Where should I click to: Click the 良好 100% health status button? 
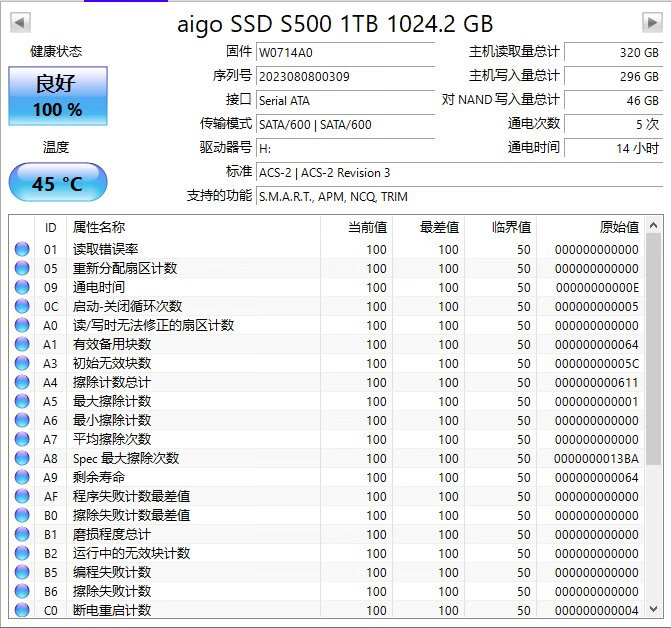[58, 96]
